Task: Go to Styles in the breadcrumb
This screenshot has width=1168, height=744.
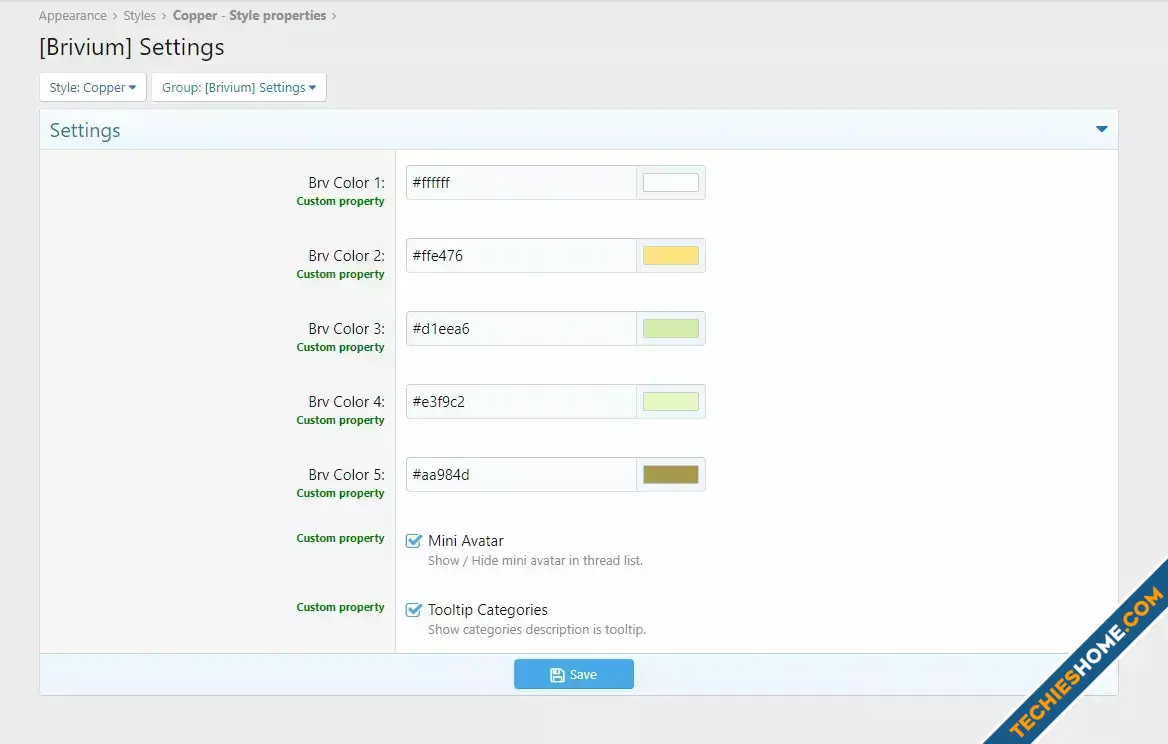Action: coord(139,16)
